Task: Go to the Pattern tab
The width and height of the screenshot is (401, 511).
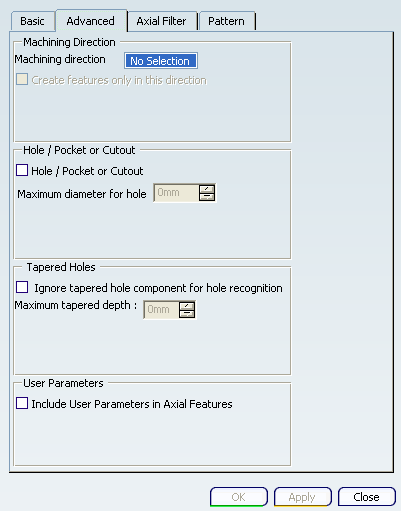Action: 227,21
